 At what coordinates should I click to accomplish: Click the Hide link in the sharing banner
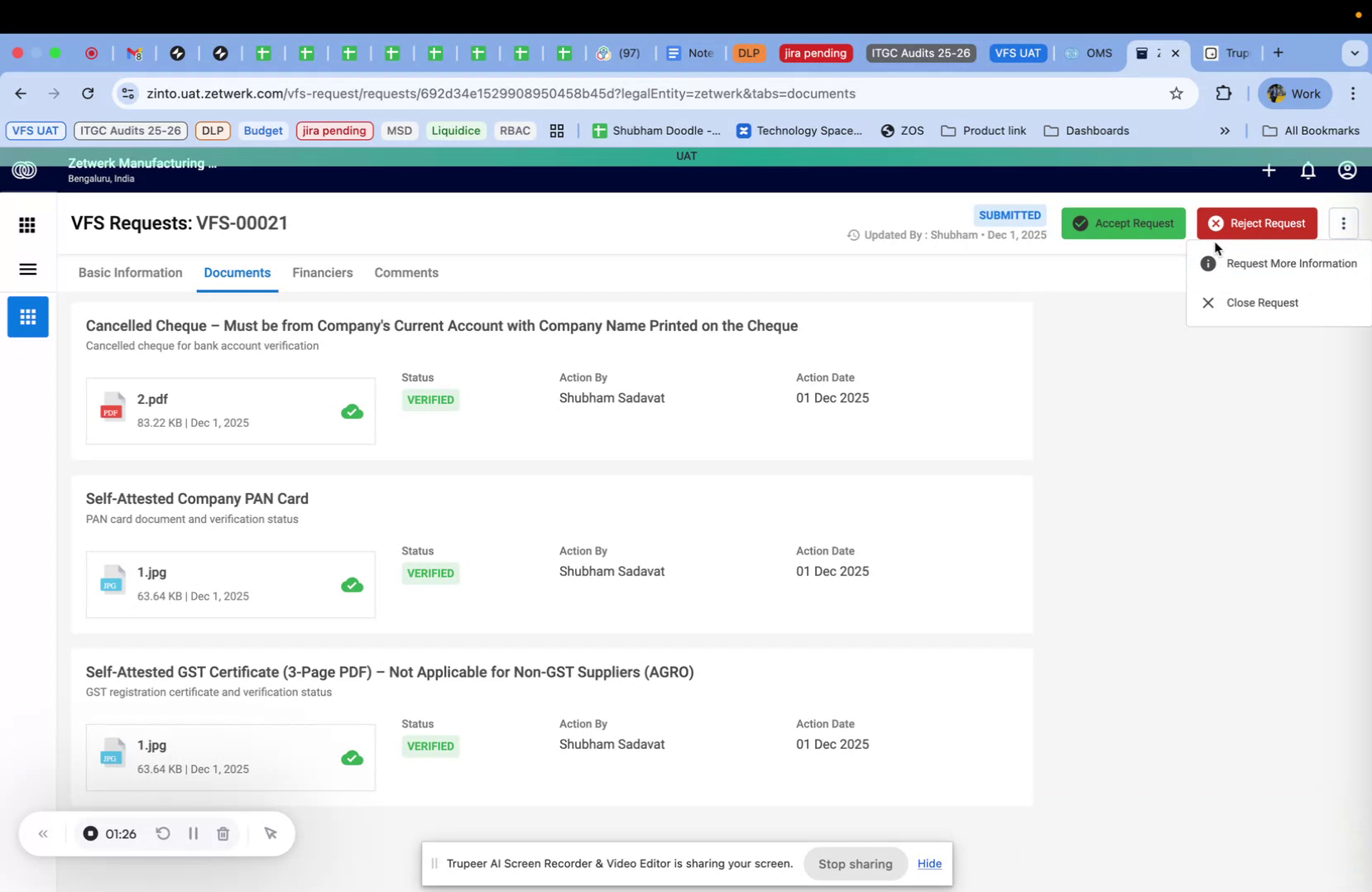[928, 863]
